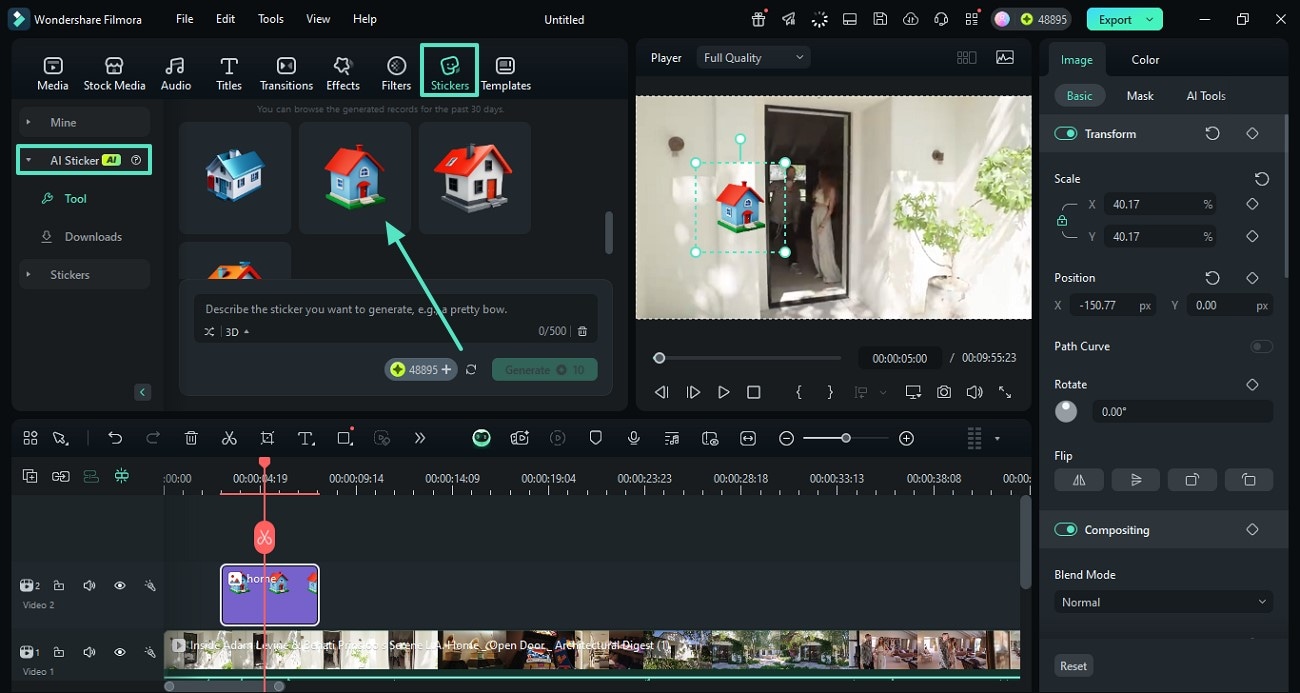Hide the Video 2 track with eye icon

click(119, 586)
